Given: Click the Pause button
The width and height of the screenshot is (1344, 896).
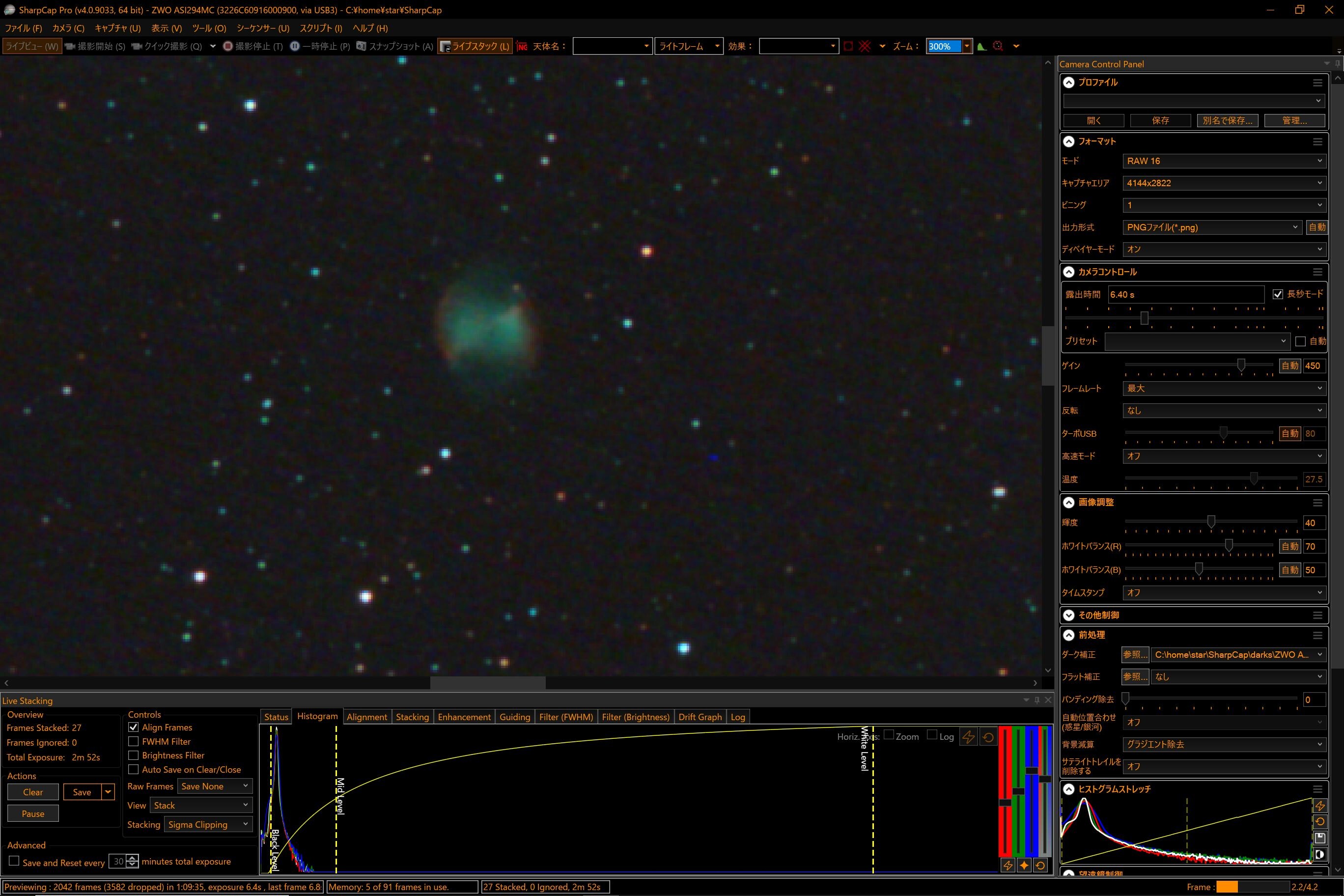Looking at the screenshot, I should click(32, 813).
